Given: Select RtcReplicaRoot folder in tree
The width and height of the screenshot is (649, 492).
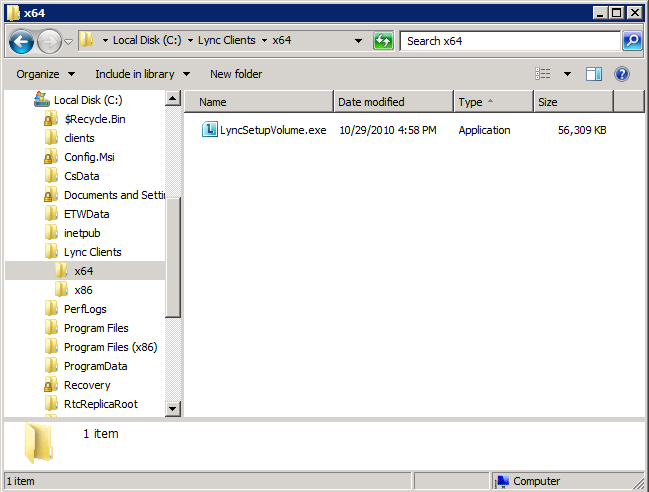Looking at the screenshot, I should [101, 405].
